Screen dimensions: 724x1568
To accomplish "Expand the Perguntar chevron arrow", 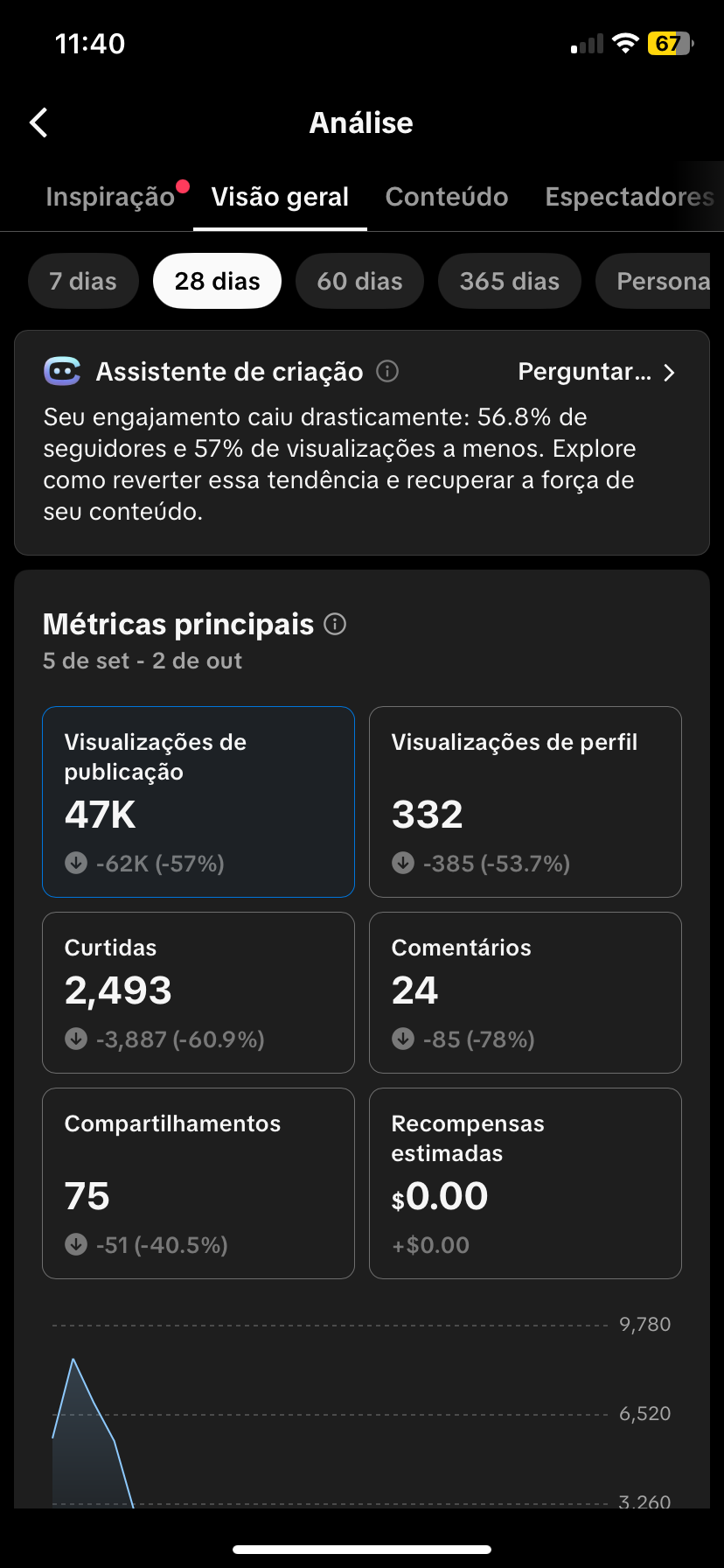I will click(670, 373).
